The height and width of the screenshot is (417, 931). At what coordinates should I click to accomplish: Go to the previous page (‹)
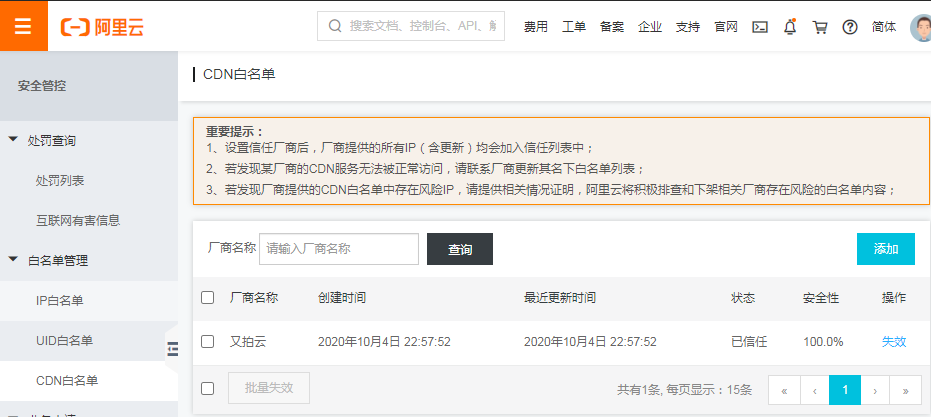[x=815, y=390]
